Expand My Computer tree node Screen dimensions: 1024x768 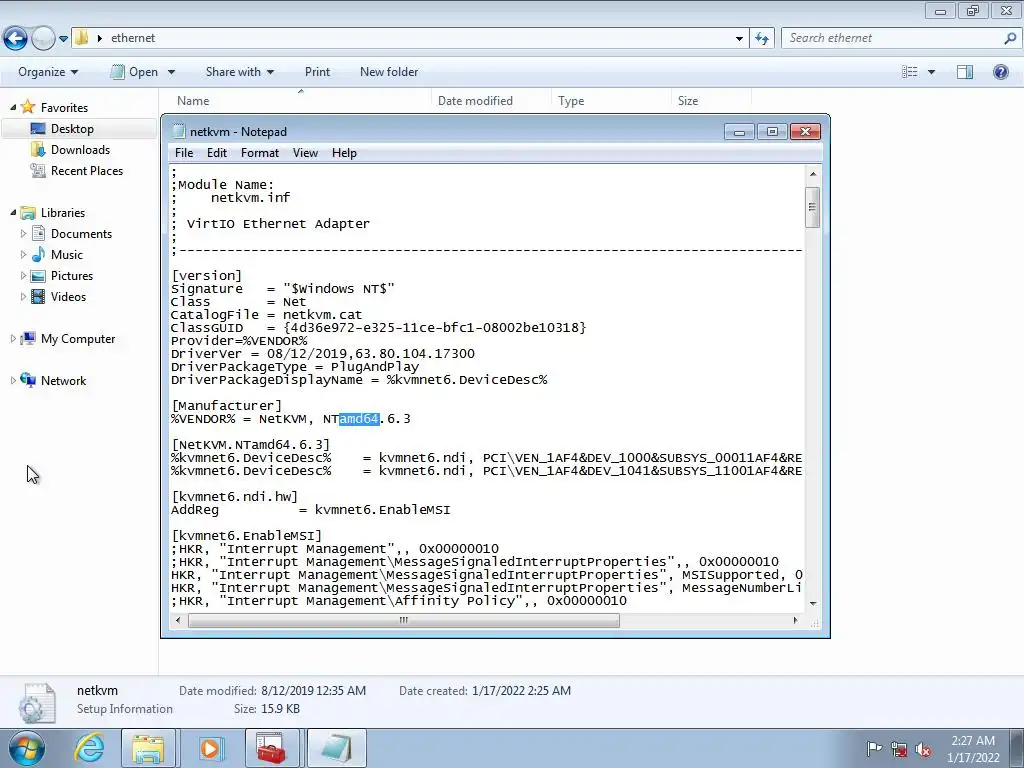click(x=13, y=338)
